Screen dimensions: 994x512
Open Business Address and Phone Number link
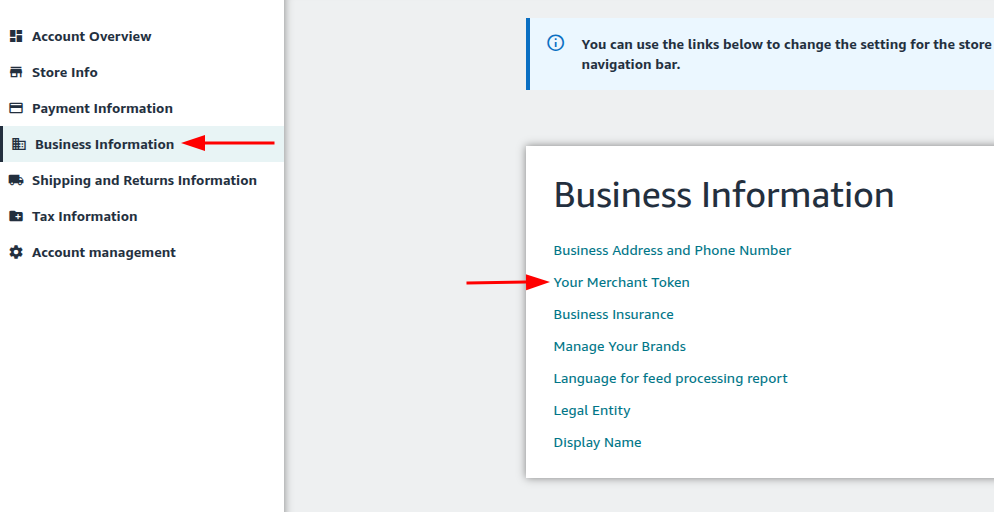[672, 250]
